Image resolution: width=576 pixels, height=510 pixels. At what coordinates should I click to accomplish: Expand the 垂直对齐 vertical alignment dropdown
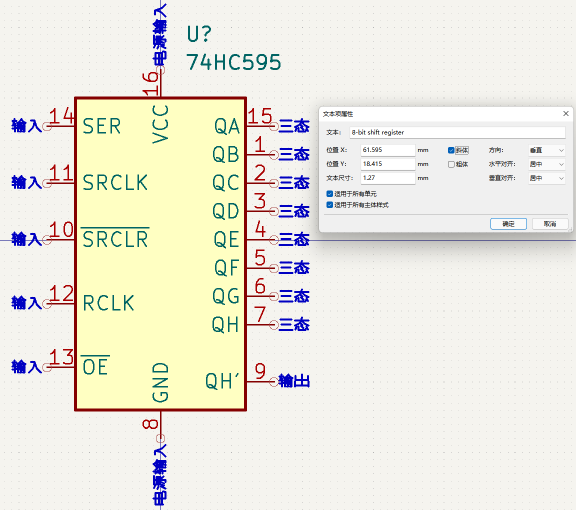click(546, 178)
